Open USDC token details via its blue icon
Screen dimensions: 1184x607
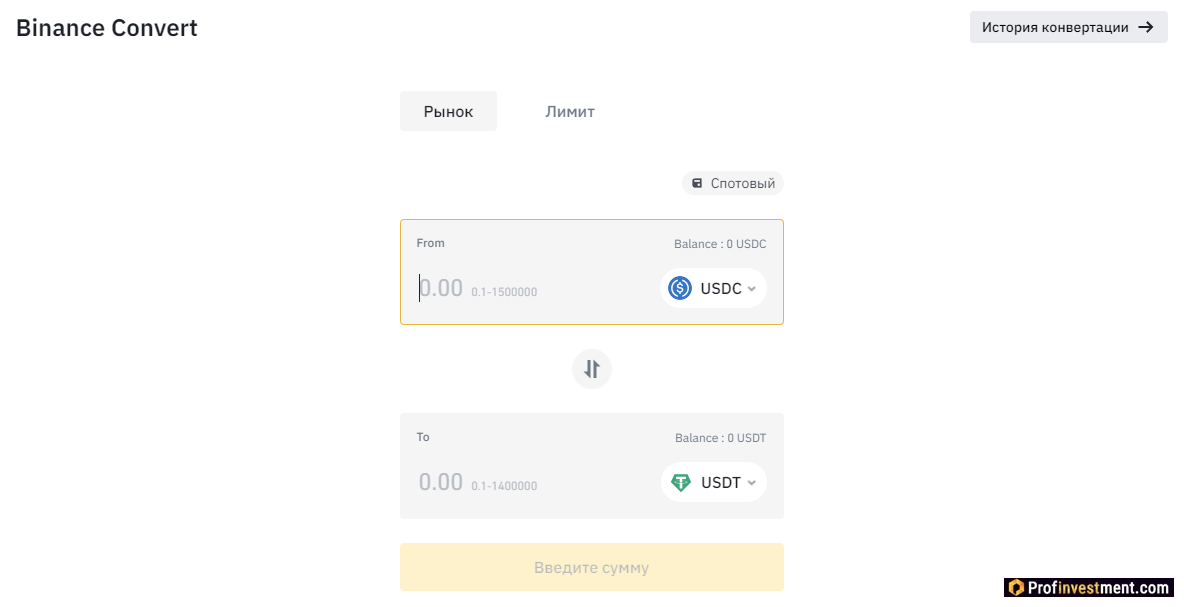pyautogui.click(x=678, y=287)
